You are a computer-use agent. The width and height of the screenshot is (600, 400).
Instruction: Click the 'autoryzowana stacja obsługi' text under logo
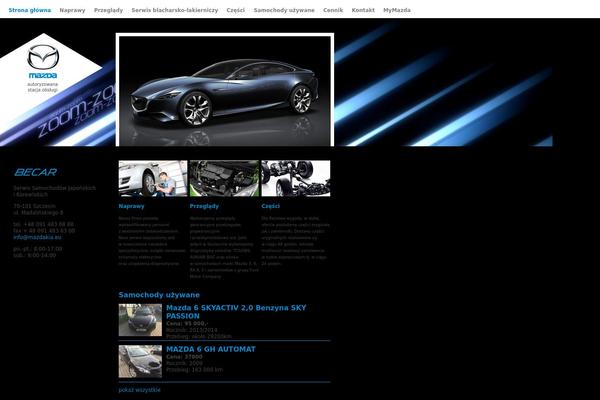pos(43,87)
